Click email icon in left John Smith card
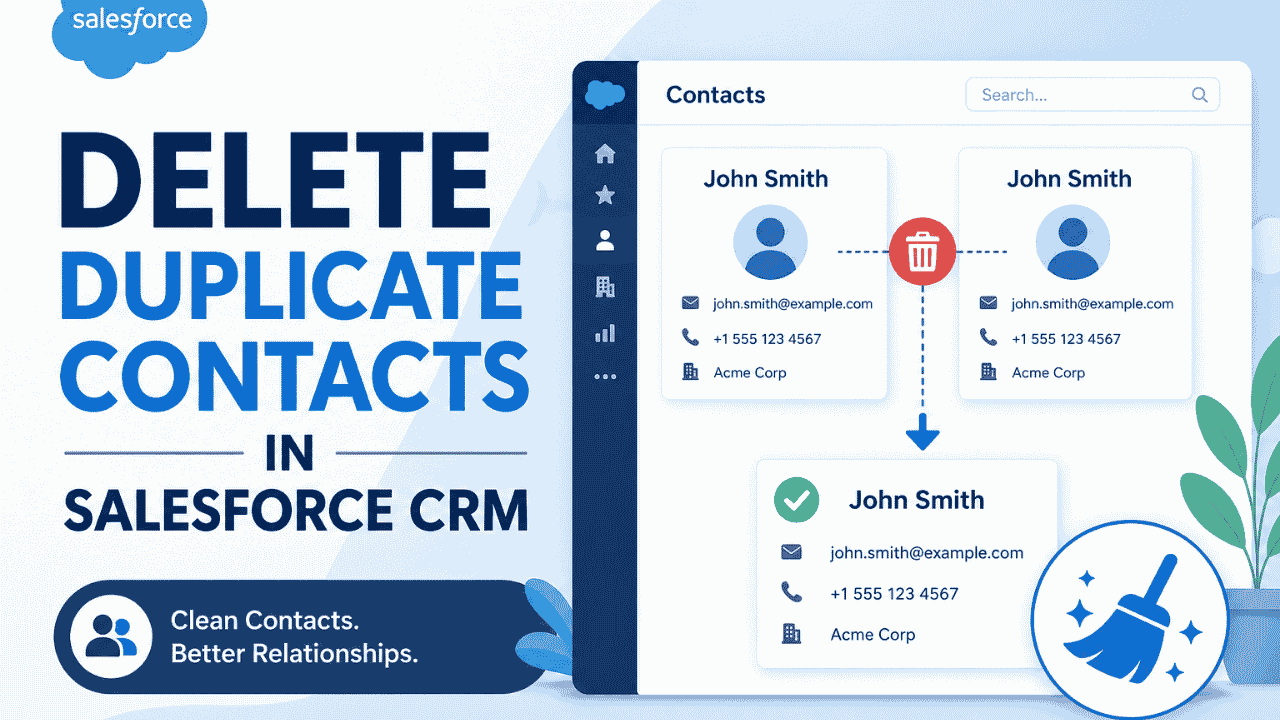1280x720 pixels. tap(690, 303)
